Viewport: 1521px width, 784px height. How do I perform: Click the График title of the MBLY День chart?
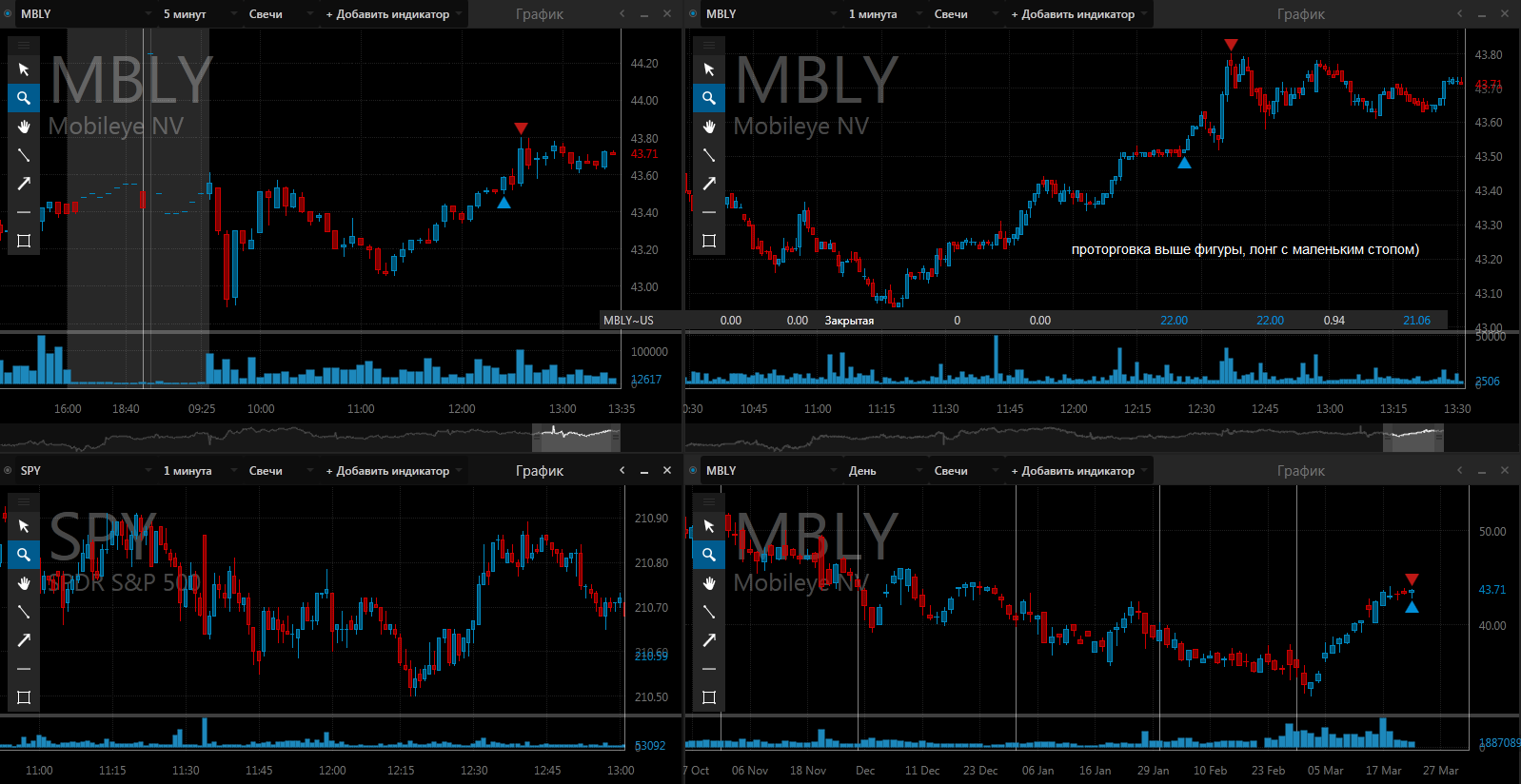pos(1301,471)
